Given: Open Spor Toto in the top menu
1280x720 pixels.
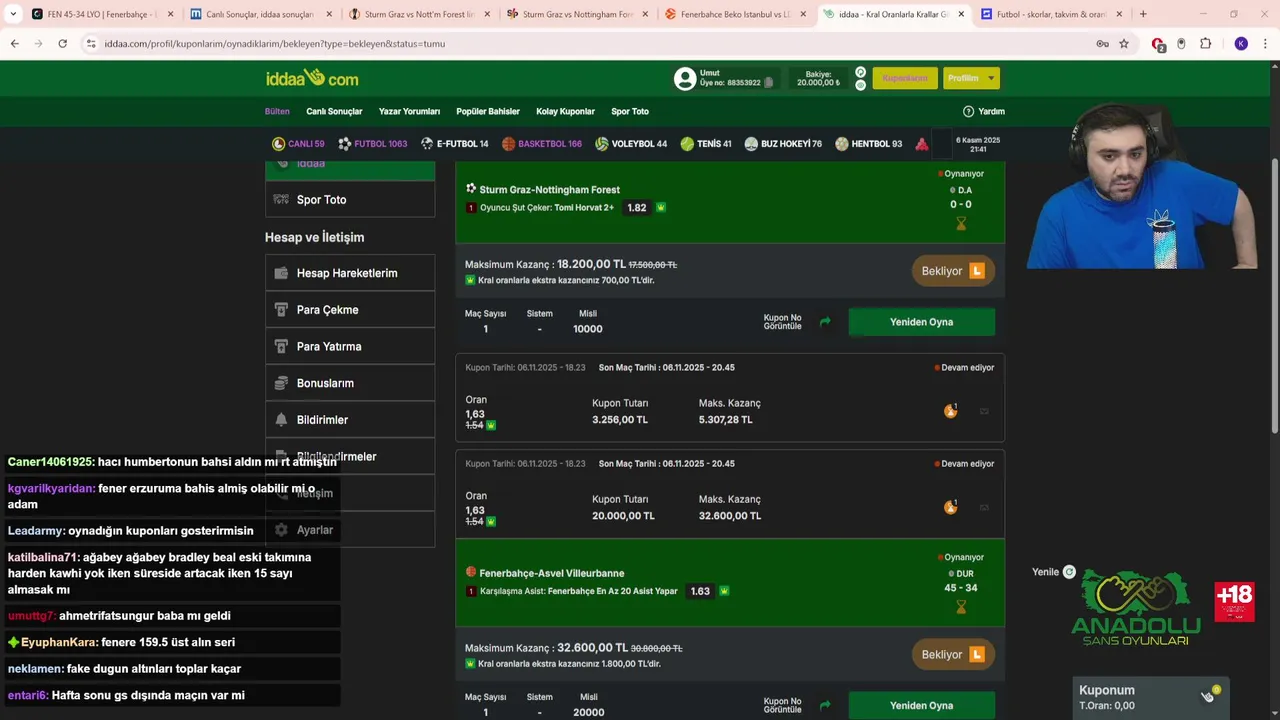Looking at the screenshot, I should (630, 111).
